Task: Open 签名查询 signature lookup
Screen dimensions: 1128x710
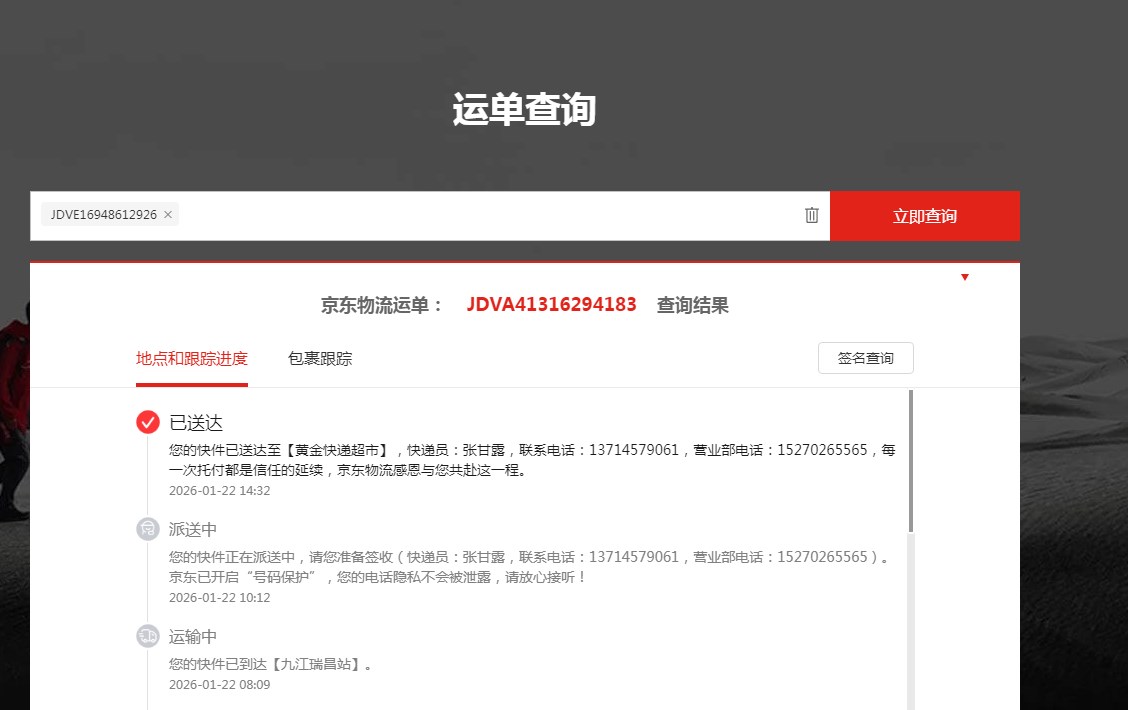Action: 865,358
